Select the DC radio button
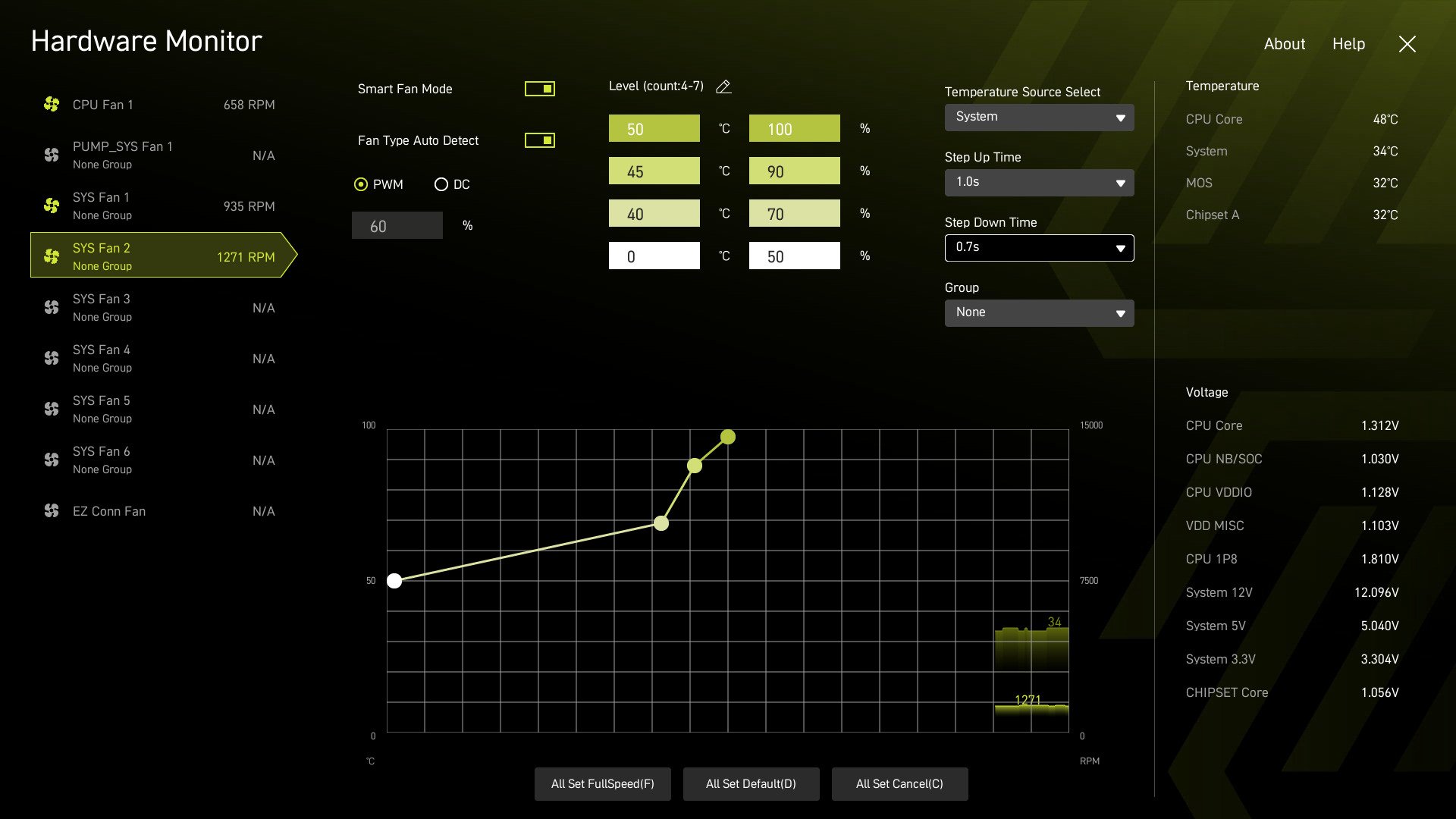This screenshot has height=819, width=1456. (441, 185)
